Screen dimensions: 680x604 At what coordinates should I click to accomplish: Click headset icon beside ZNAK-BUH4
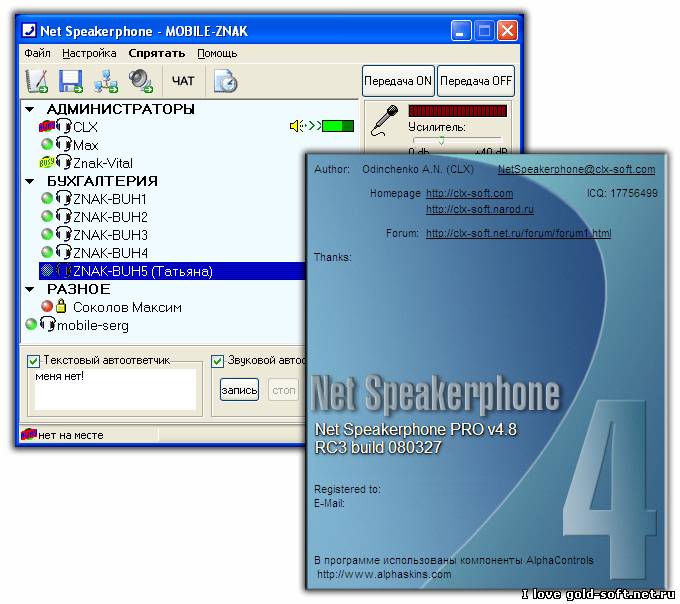point(63,252)
